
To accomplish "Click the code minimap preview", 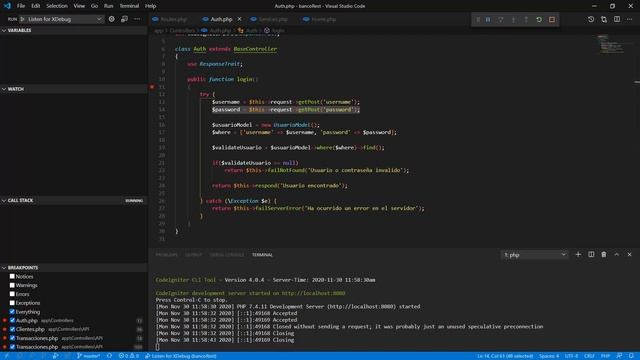I will coord(611,44).
